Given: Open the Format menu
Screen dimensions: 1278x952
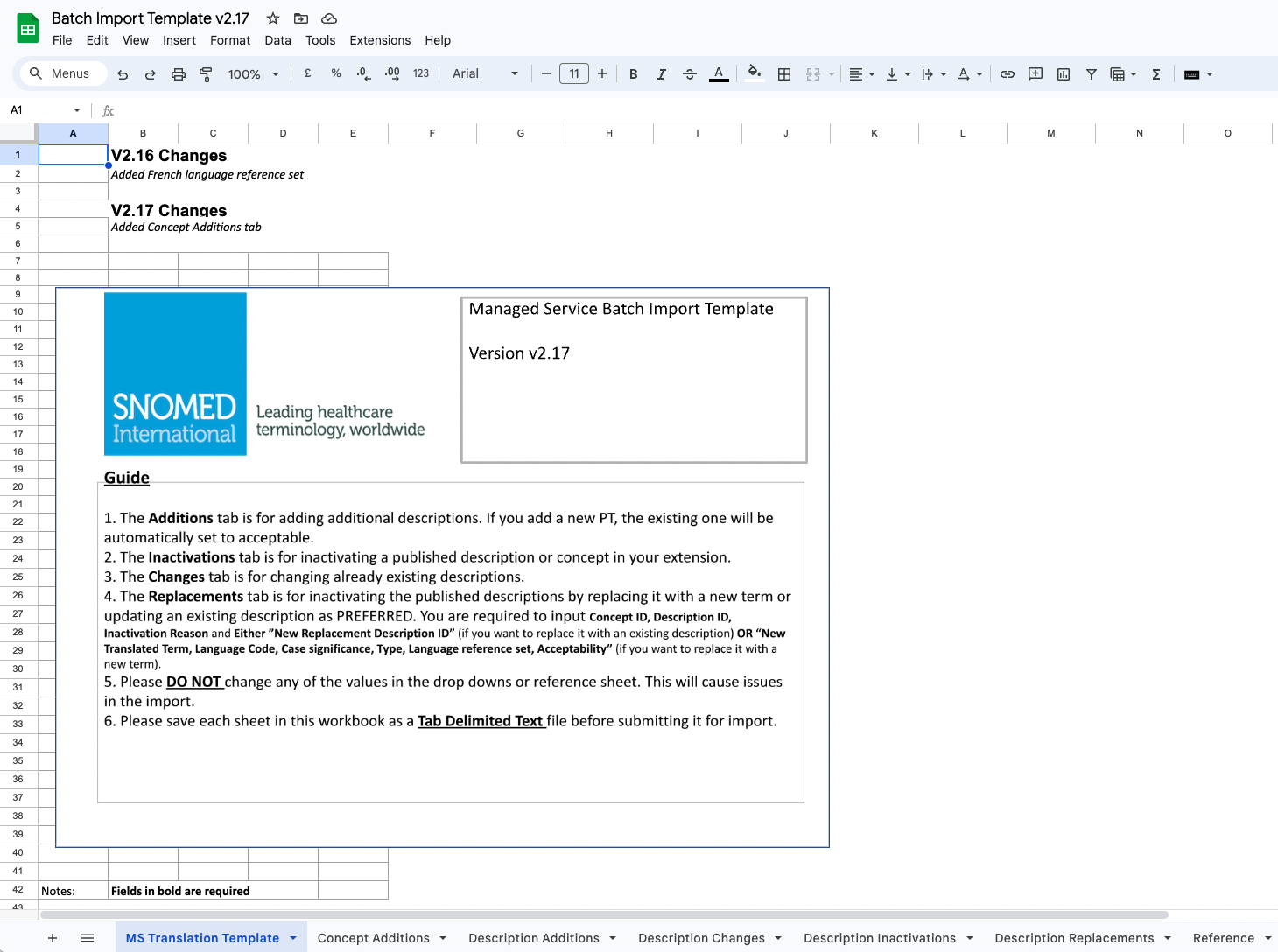Looking at the screenshot, I should pyautogui.click(x=230, y=40).
